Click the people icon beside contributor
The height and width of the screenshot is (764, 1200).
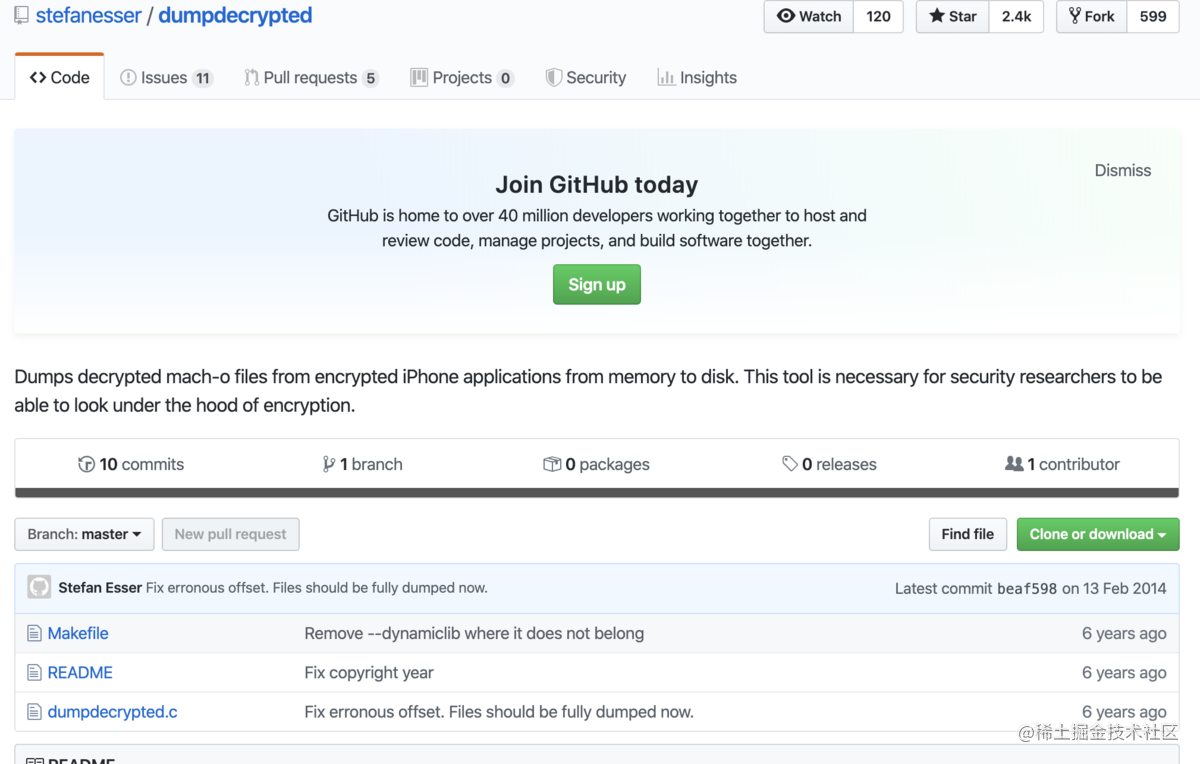point(1014,464)
